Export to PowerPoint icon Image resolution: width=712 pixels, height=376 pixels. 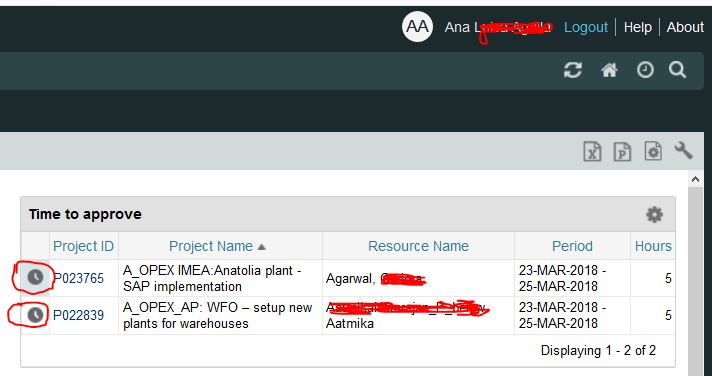(x=623, y=152)
